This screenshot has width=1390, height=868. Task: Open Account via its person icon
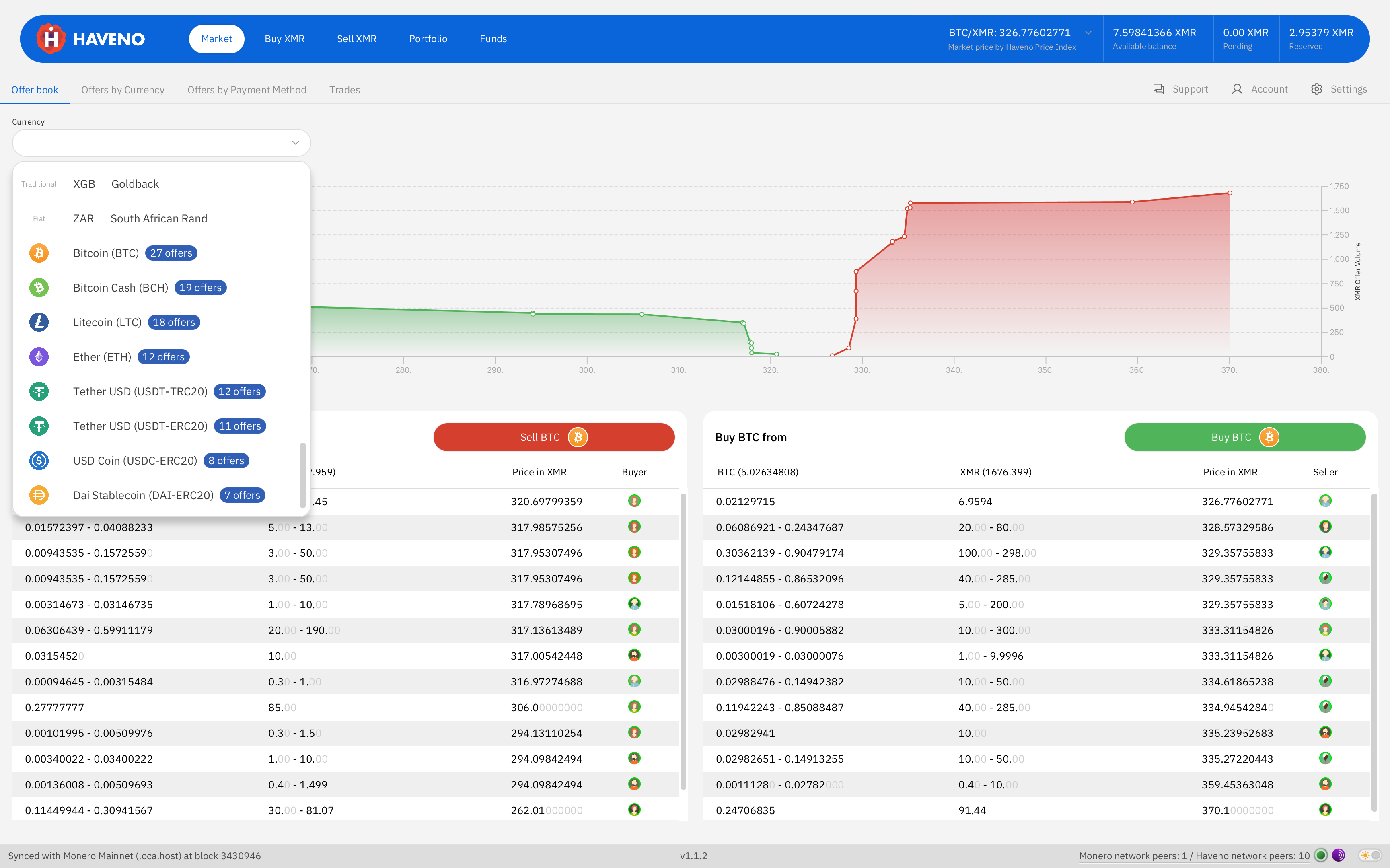[1237, 89]
